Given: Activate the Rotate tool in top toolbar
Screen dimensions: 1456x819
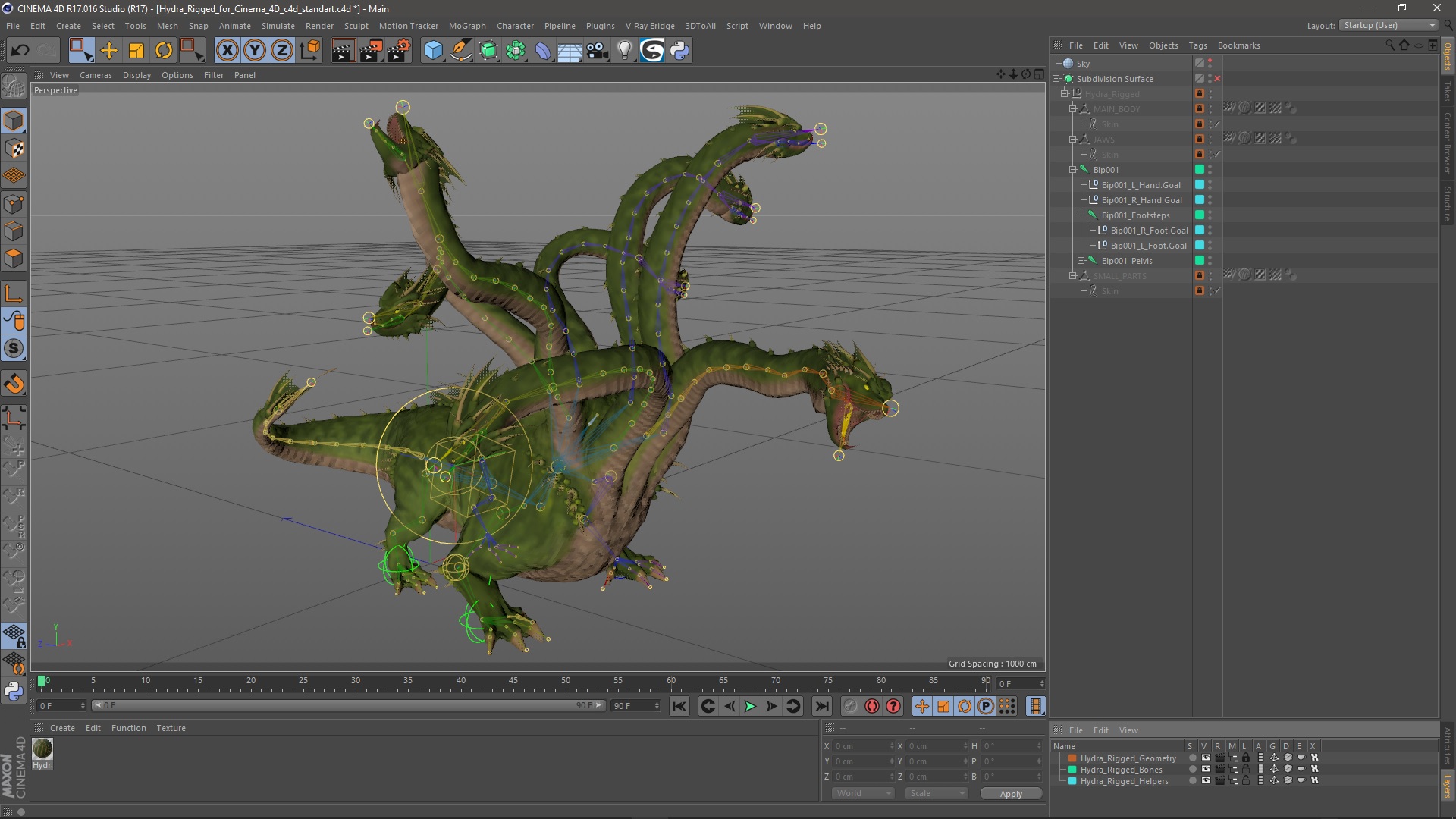Looking at the screenshot, I should [164, 51].
